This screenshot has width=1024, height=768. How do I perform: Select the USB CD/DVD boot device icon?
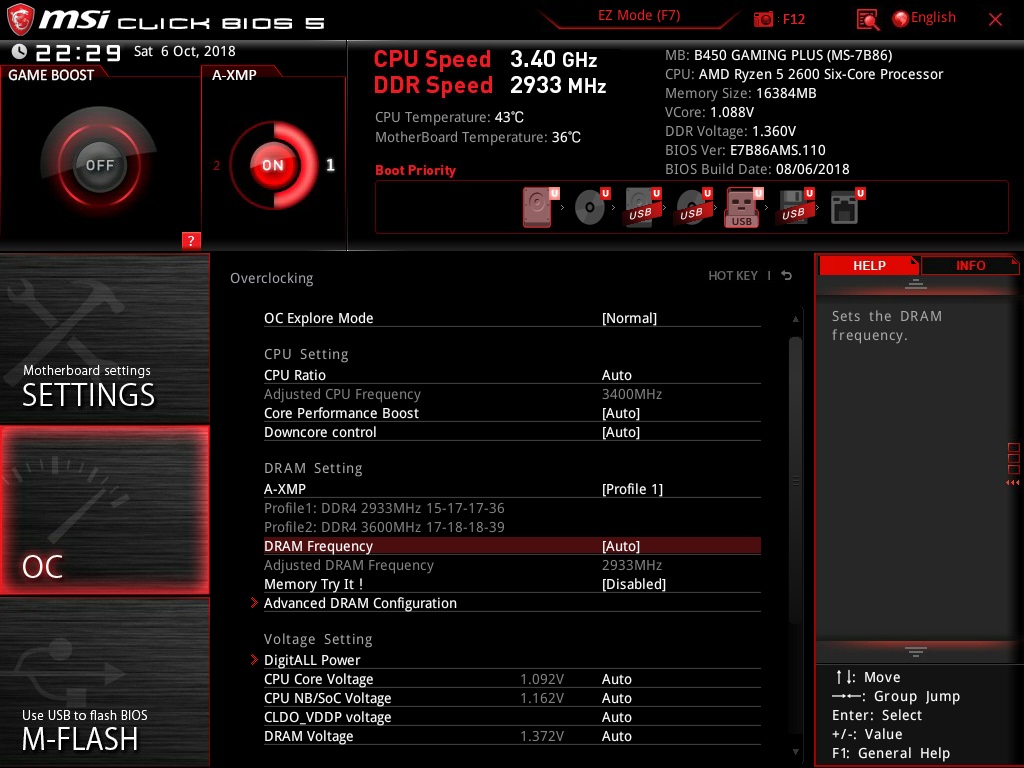[692, 207]
